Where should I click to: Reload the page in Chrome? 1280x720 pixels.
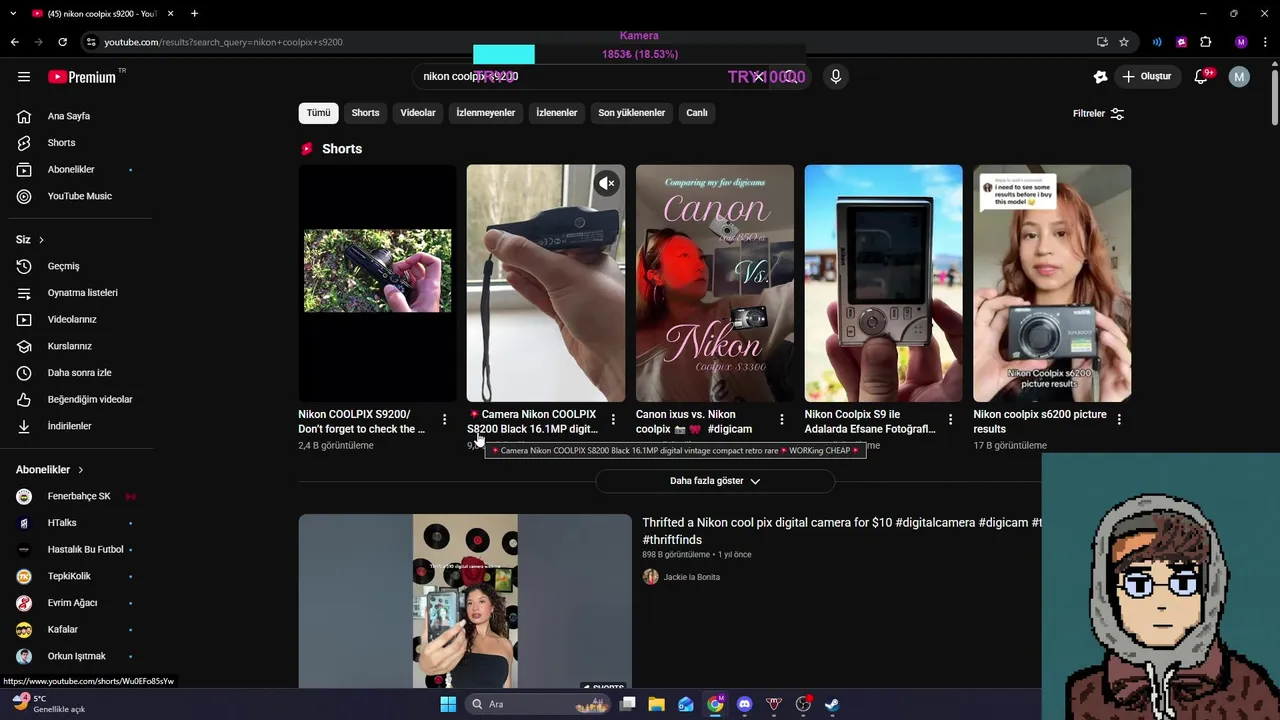point(62,42)
